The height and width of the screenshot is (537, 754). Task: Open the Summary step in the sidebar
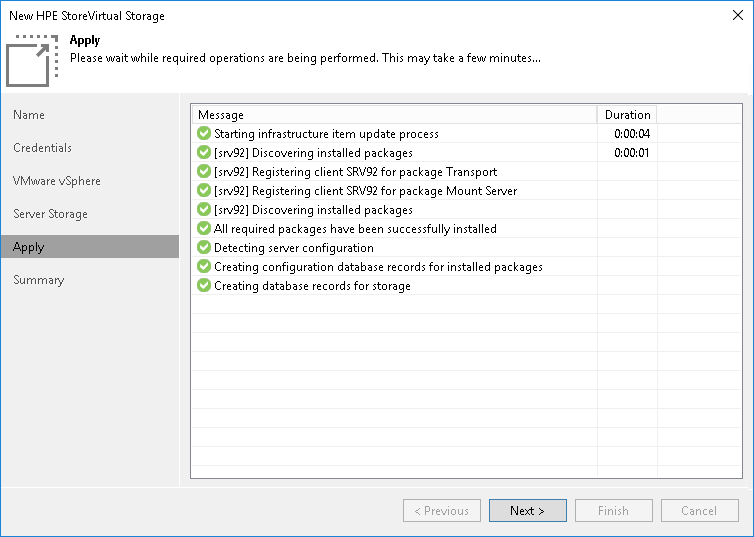[x=39, y=280]
